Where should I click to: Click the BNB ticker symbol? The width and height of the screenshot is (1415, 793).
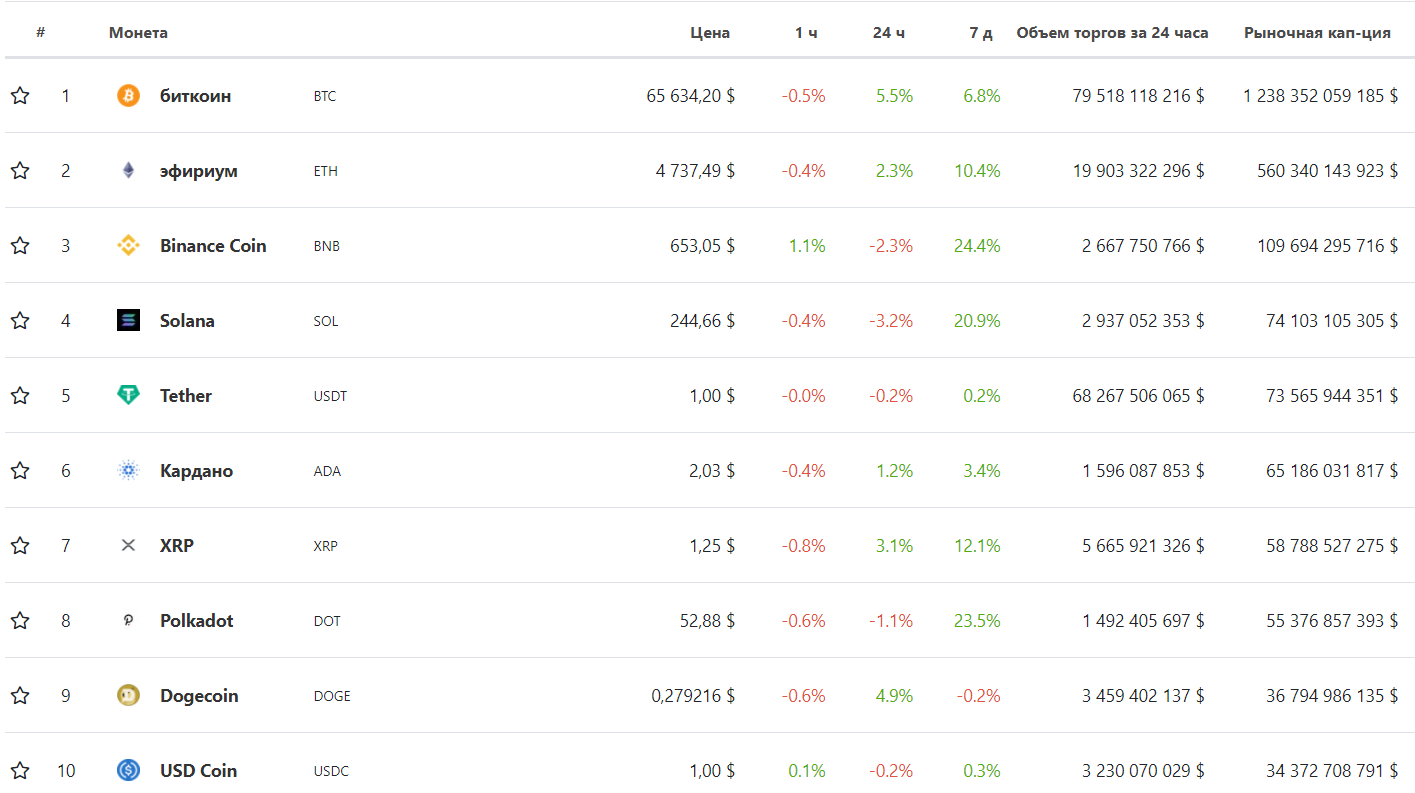point(327,247)
